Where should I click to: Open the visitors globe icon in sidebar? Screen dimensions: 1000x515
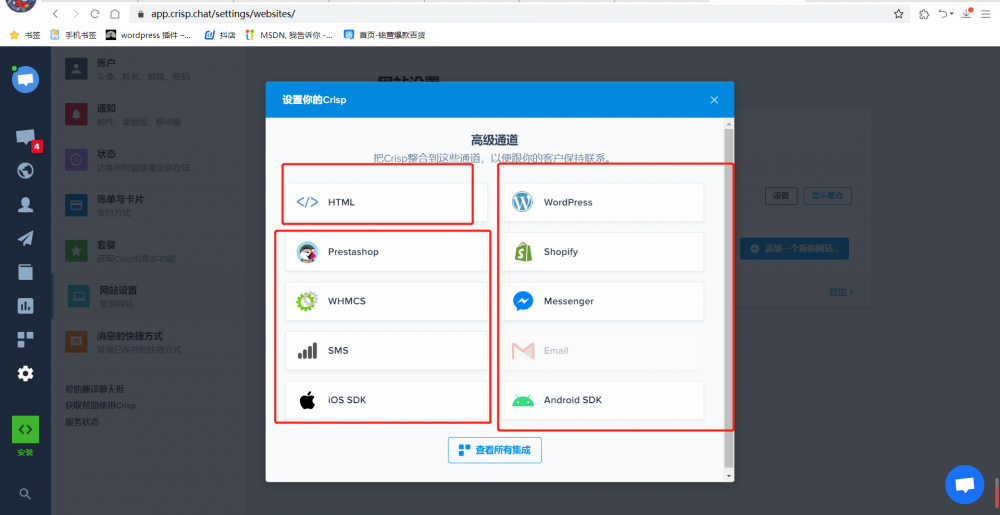[25, 170]
